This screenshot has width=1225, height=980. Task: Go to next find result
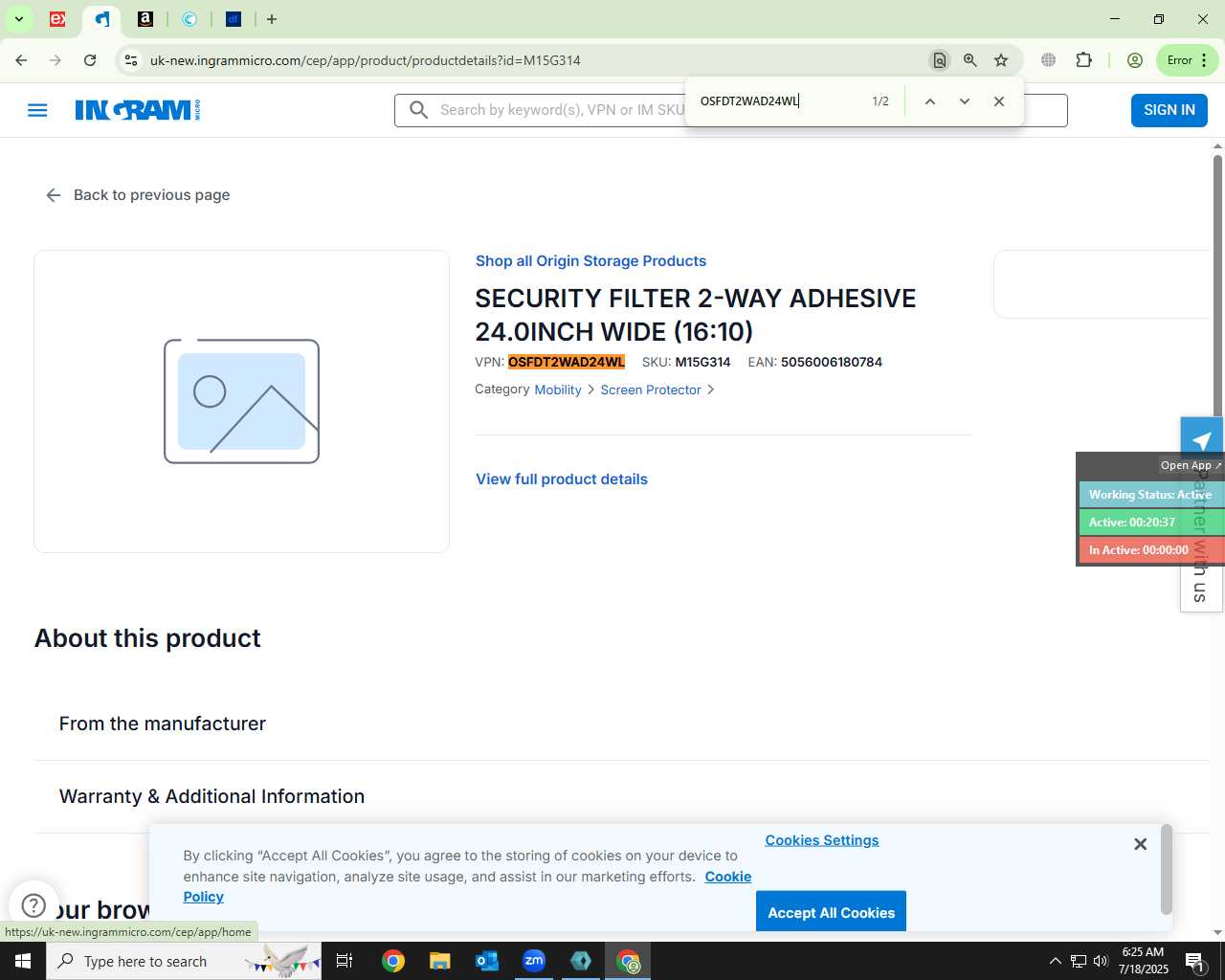point(964,101)
